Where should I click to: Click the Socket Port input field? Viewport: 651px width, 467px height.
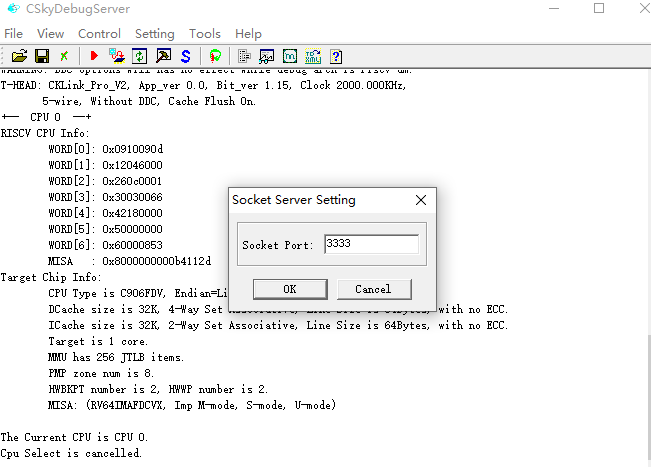tap(371, 244)
